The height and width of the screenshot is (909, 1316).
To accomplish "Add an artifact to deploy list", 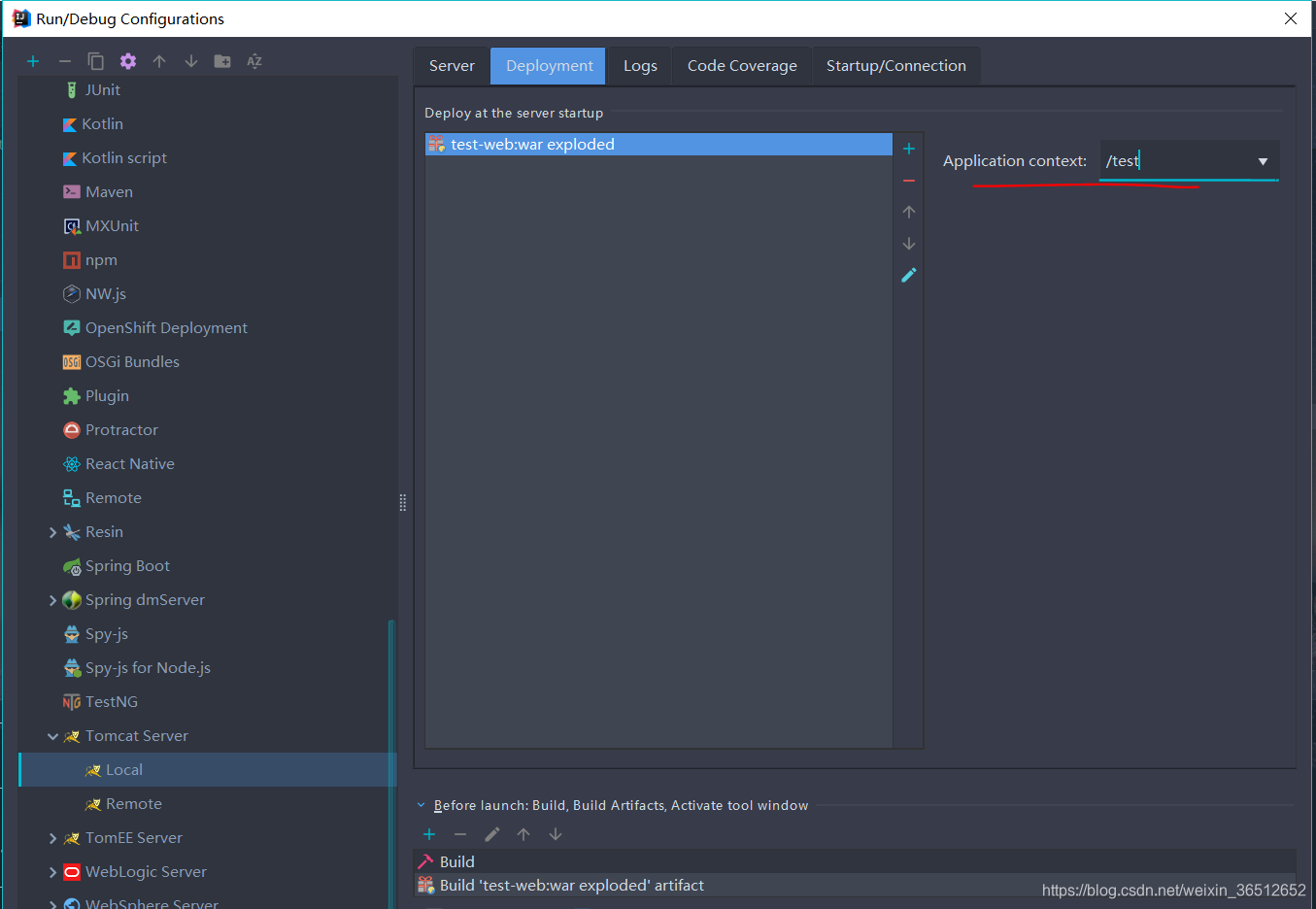I will (x=909, y=149).
